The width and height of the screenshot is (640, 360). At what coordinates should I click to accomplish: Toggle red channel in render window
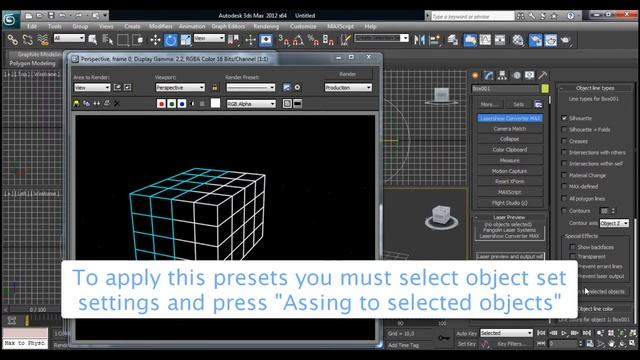pos(161,104)
